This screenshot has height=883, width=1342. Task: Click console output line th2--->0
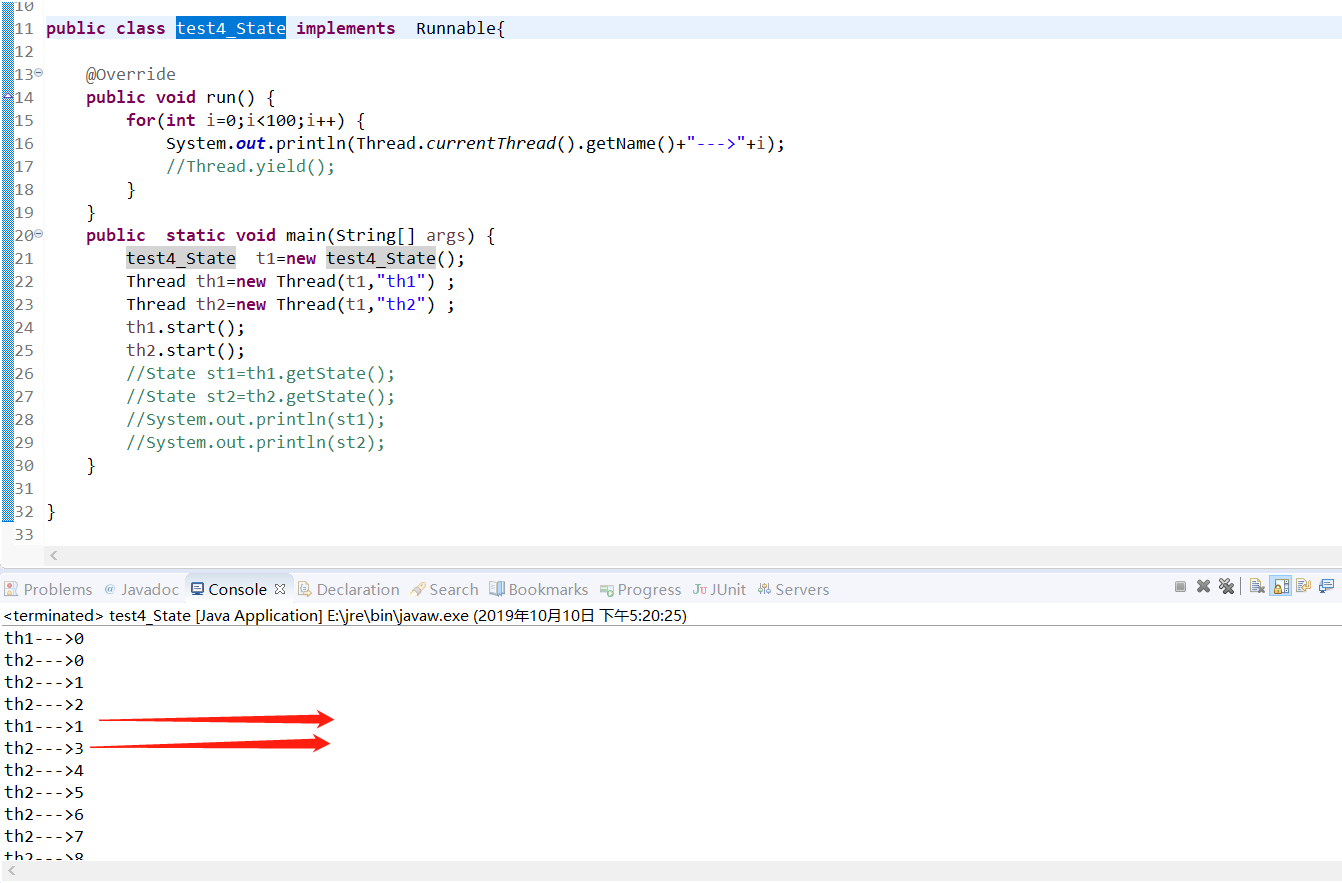click(x=44, y=660)
